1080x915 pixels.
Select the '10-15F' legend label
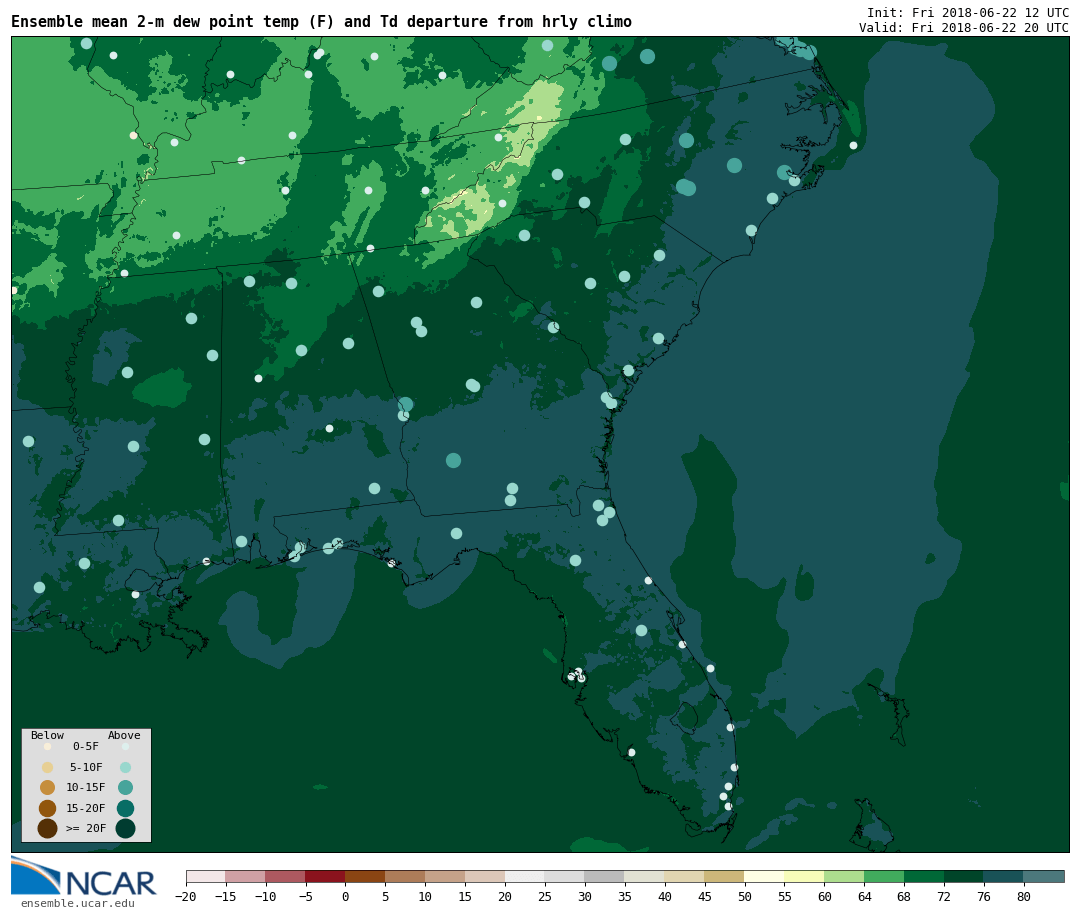(x=86, y=788)
